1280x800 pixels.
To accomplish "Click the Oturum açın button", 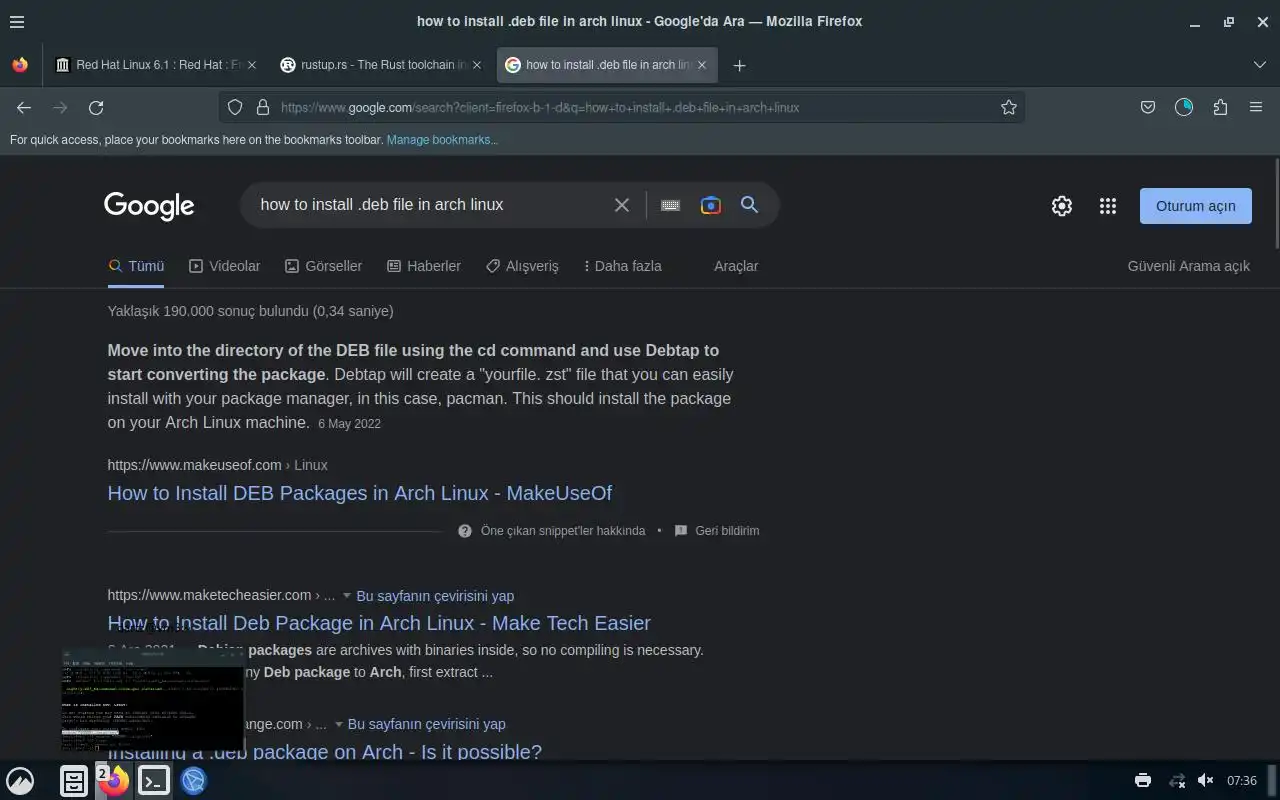I will tap(1196, 206).
